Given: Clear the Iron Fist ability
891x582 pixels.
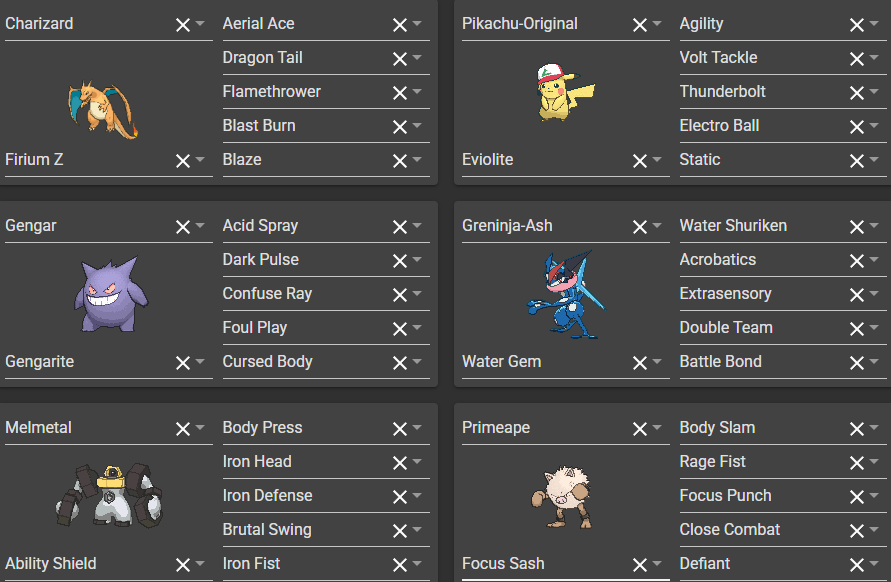Looking at the screenshot, I should coord(400,565).
